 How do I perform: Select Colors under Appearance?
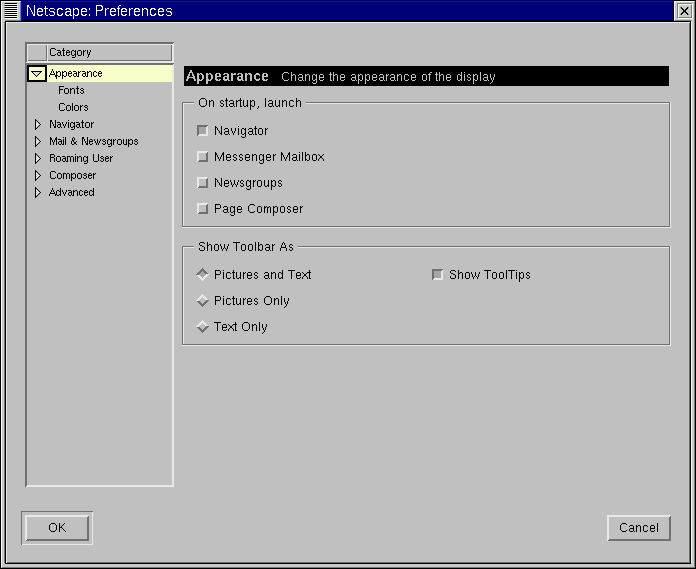coord(73,107)
